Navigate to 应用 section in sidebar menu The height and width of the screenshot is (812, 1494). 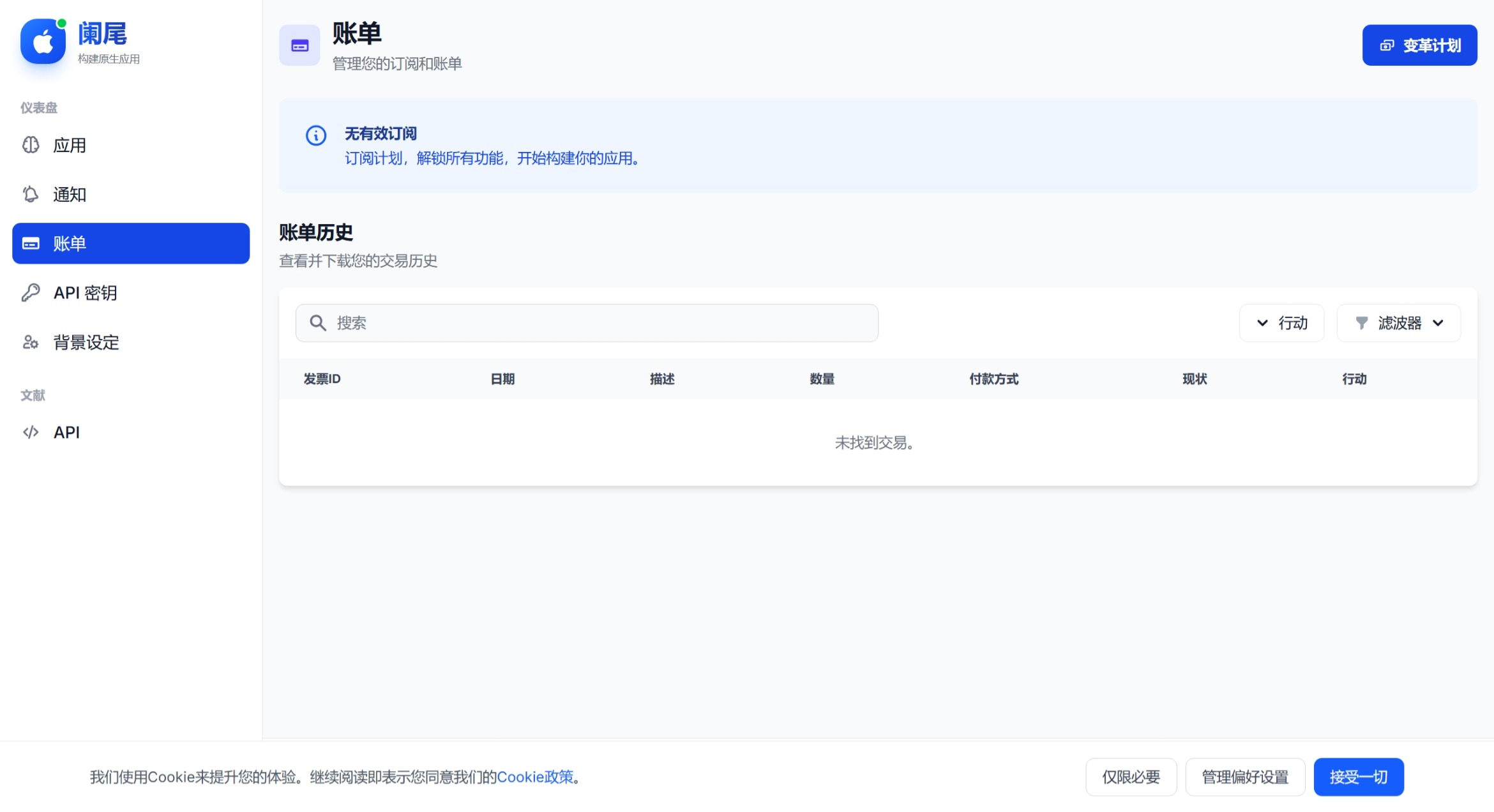click(72, 145)
